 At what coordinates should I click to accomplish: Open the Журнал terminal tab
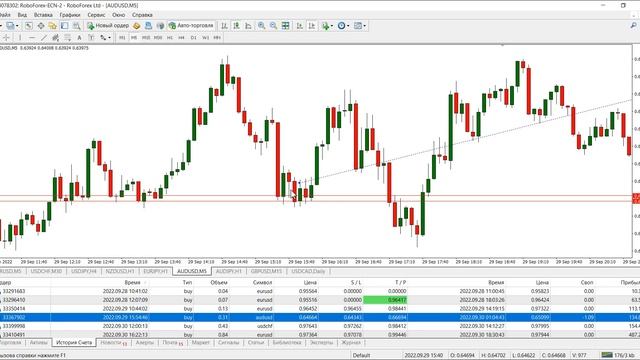click(351, 343)
